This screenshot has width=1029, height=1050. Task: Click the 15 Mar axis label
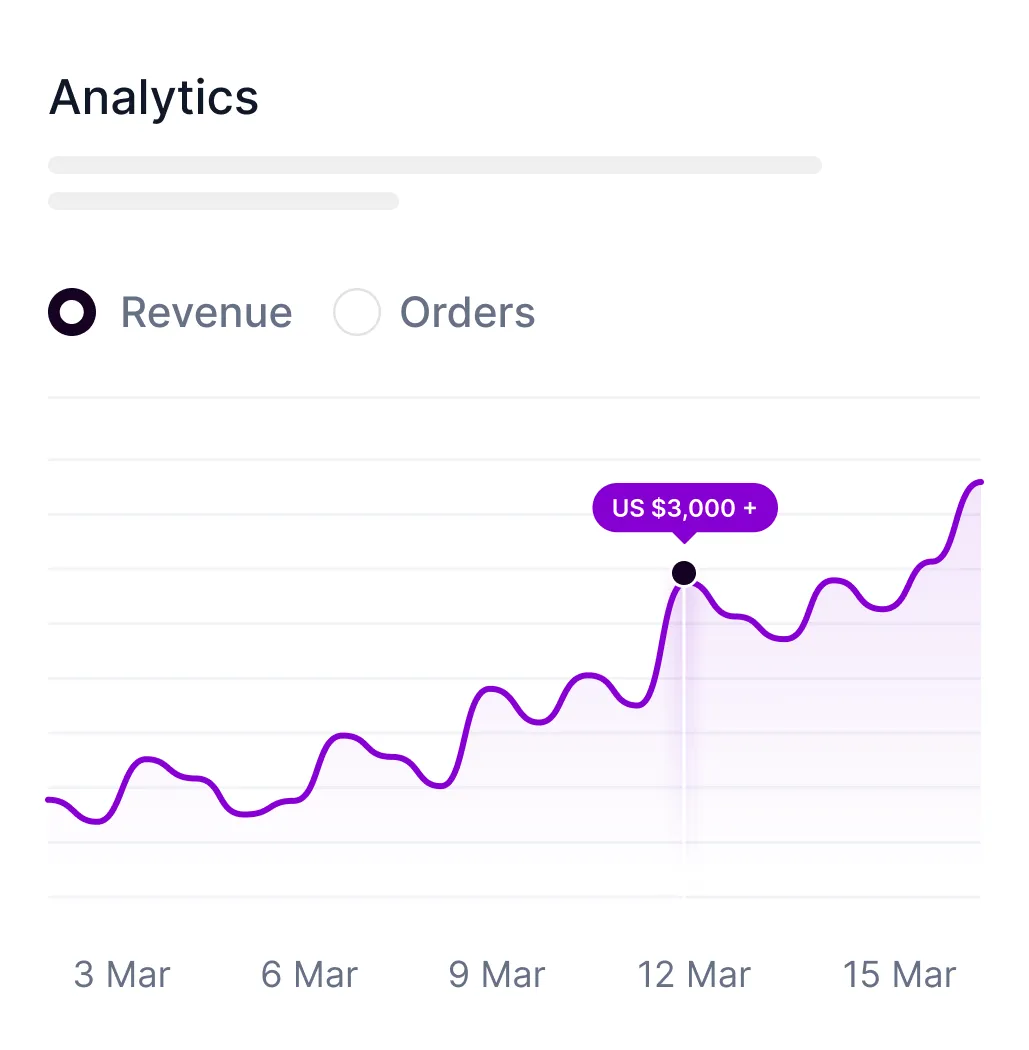coord(899,974)
